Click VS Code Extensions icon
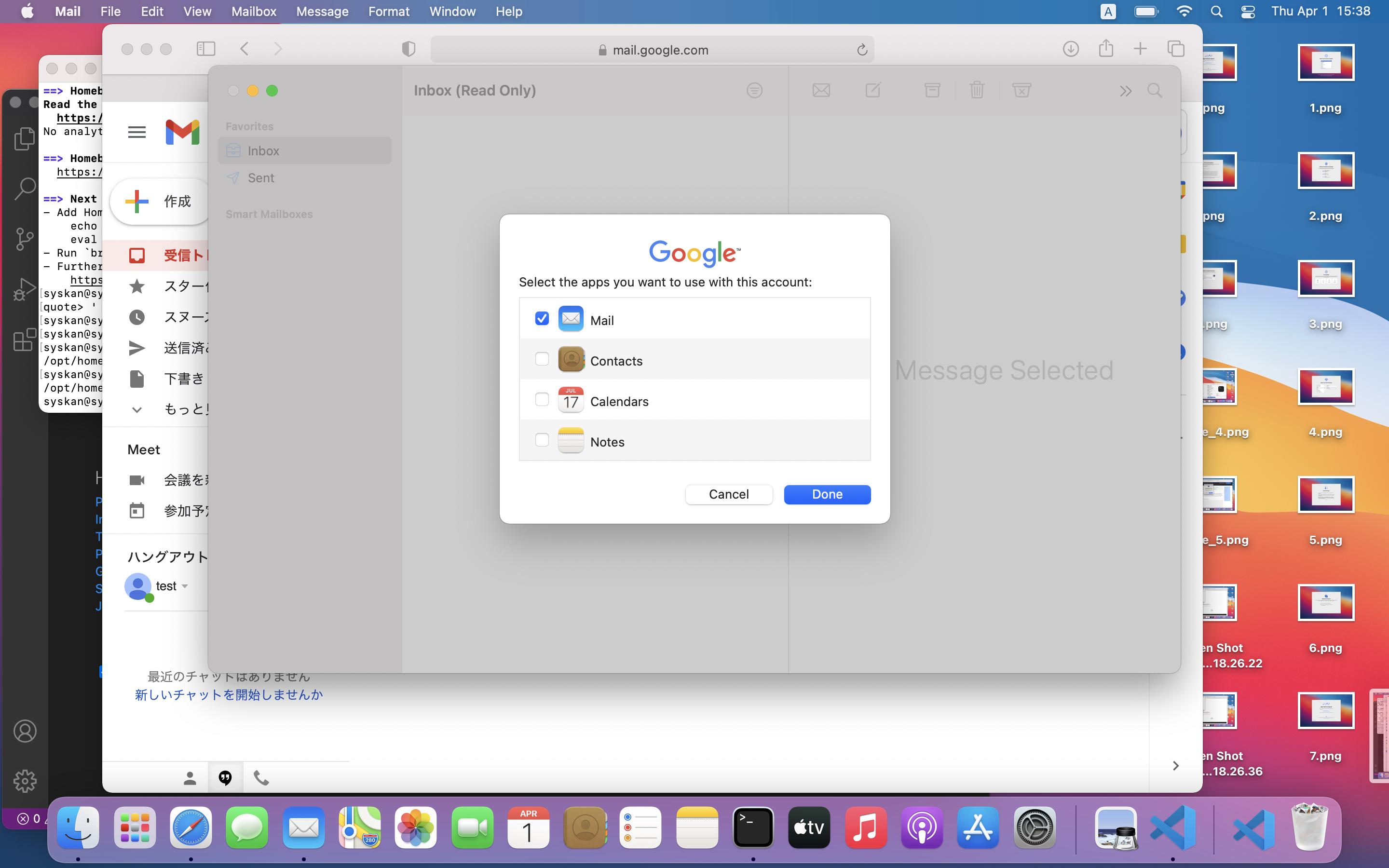The image size is (1389, 868). tap(24, 339)
